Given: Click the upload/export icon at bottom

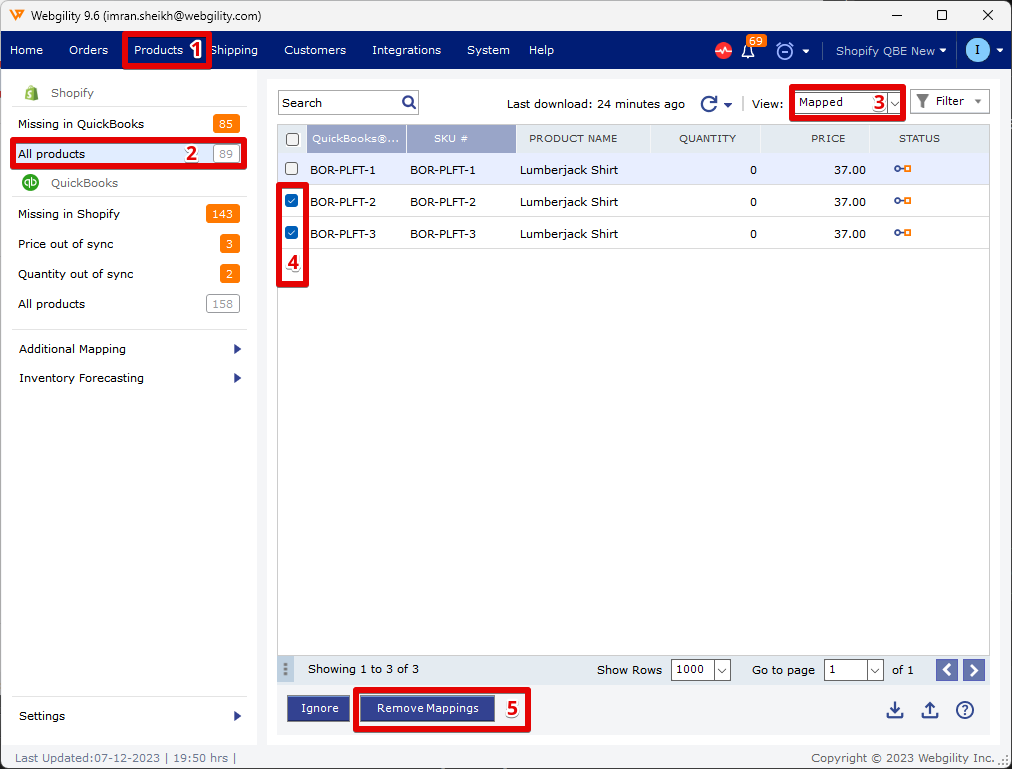Looking at the screenshot, I should tap(929, 710).
